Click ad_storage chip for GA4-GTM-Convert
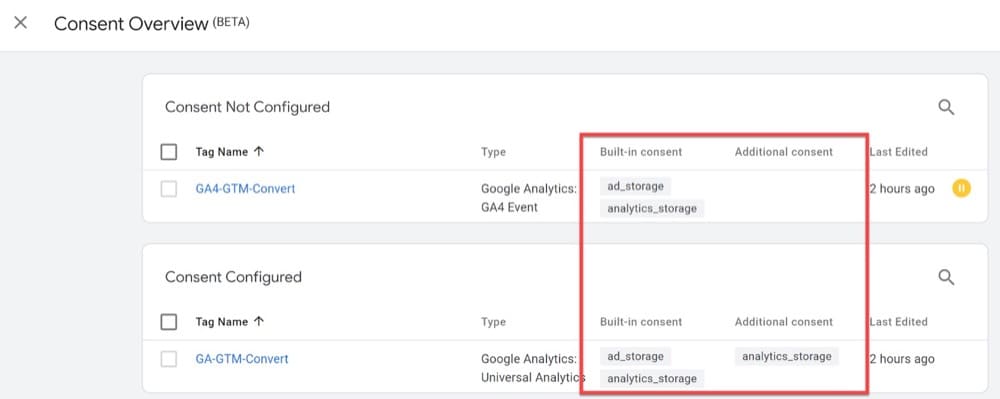This screenshot has width=1000, height=399. pyautogui.click(x=635, y=186)
